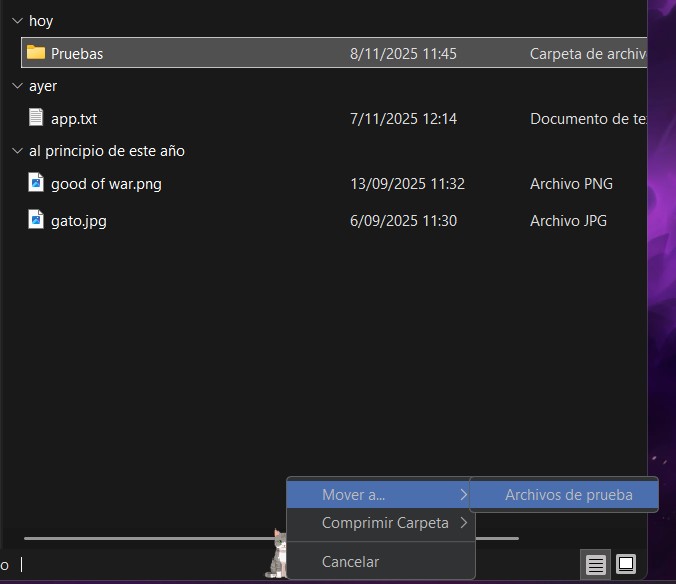Choose "Mover a..." in the context menu
Viewport: 676px width, 584px height.
coord(353,494)
